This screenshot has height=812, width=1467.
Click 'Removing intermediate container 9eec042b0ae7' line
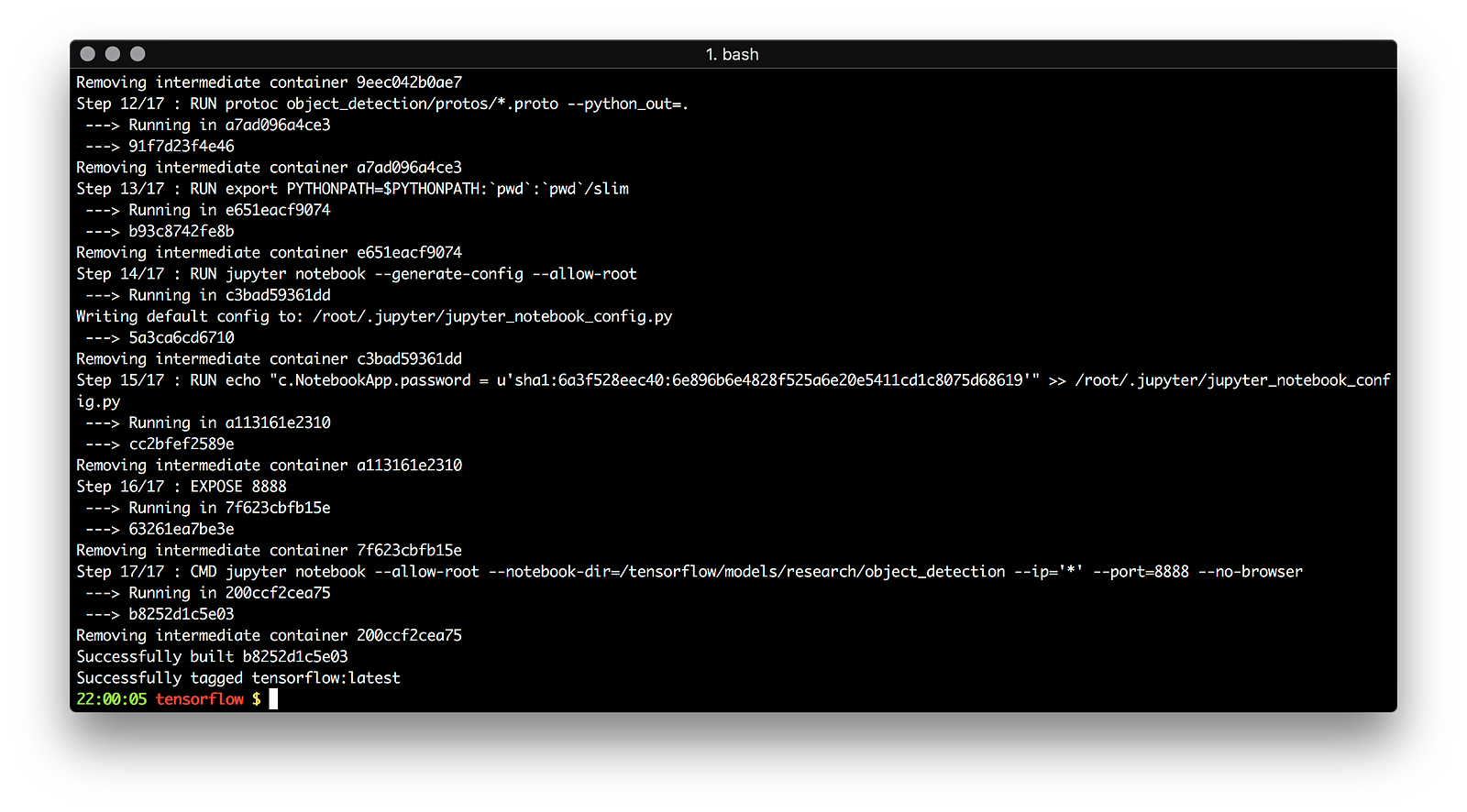click(x=269, y=82)
